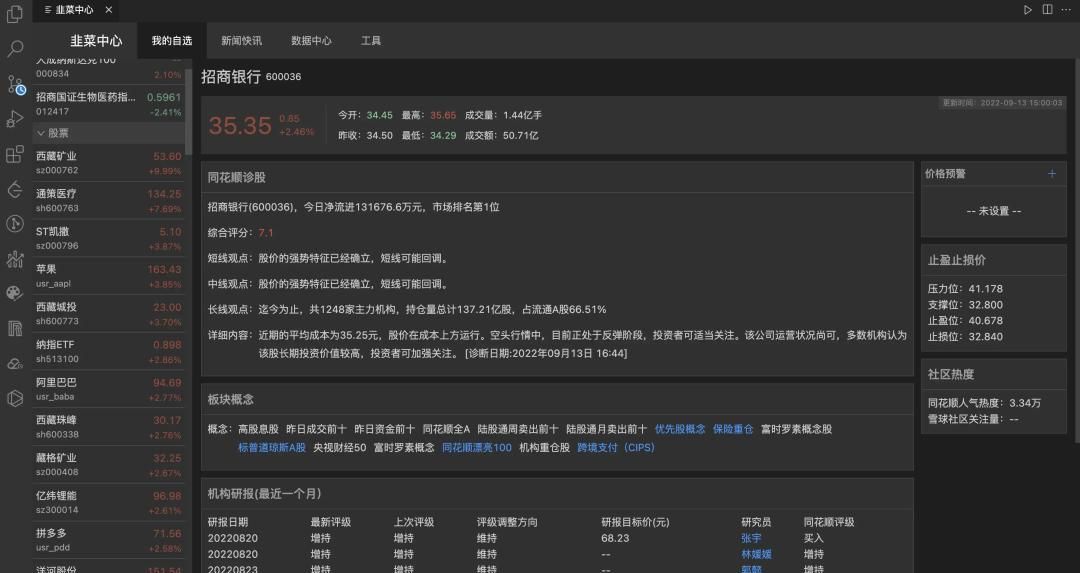Open the 保险重仓 concept link
This screenshot has width=1080, height=573.
pyautogui.click(x=733, y=429)
